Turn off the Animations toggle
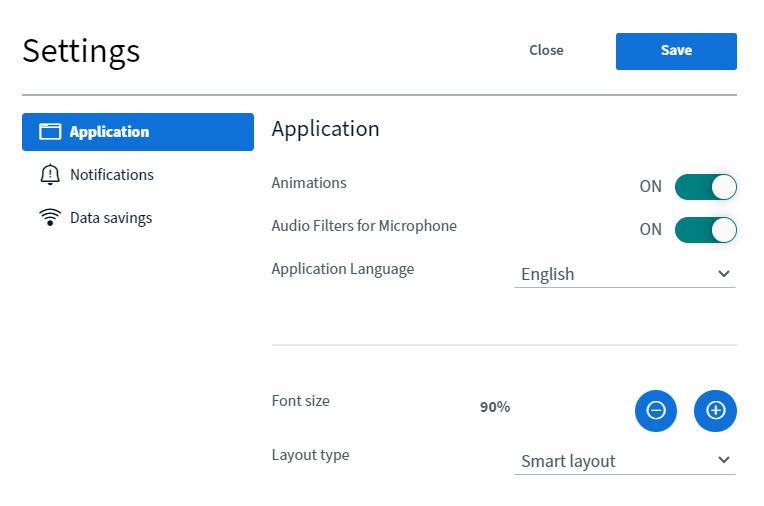The width and height of the screenshot is (764, 506). (705, 186)
